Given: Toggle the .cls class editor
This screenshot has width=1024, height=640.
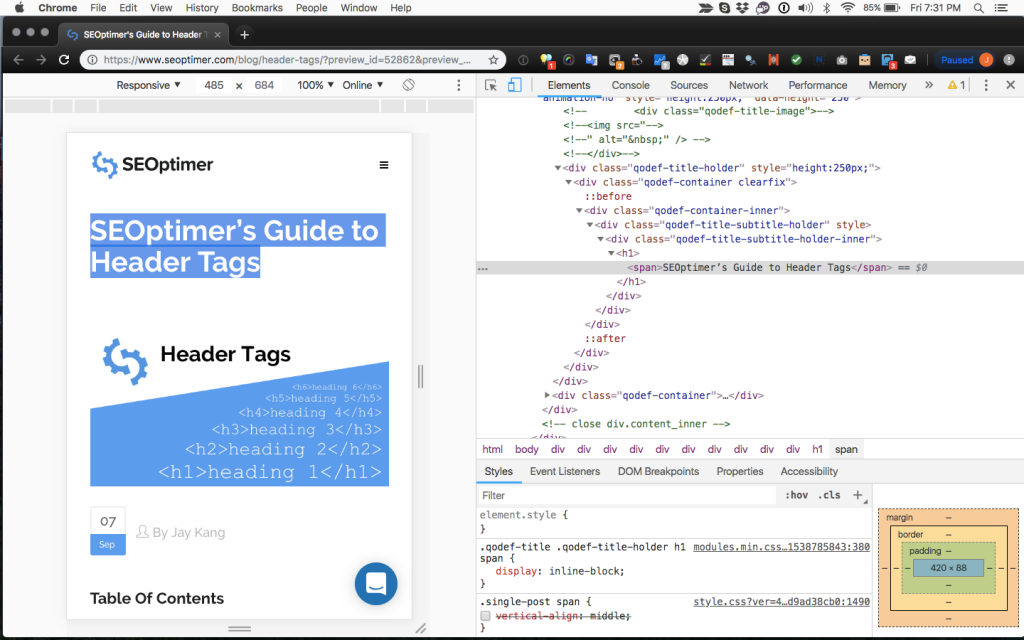Looking at the screenshot, I should (x=829, y=495).
